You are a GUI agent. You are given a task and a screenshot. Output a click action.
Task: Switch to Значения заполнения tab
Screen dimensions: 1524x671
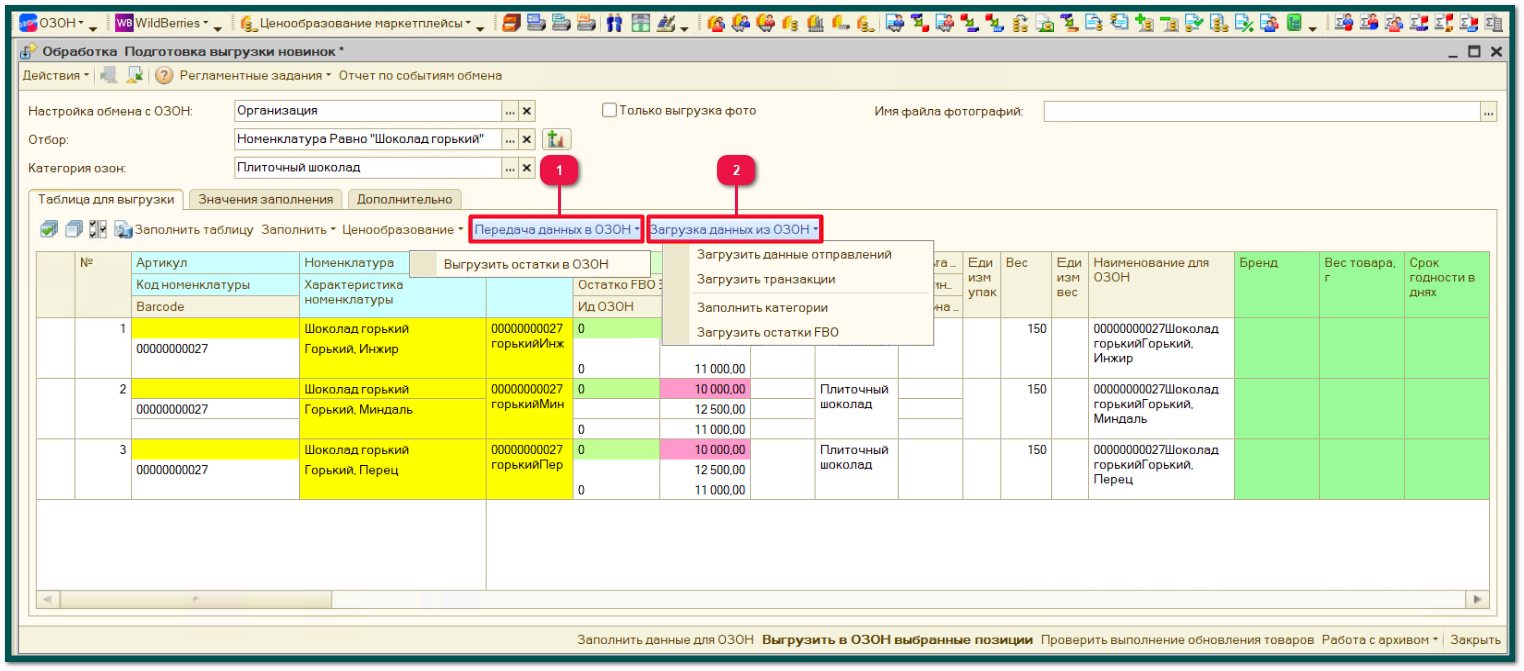(264, 199)
